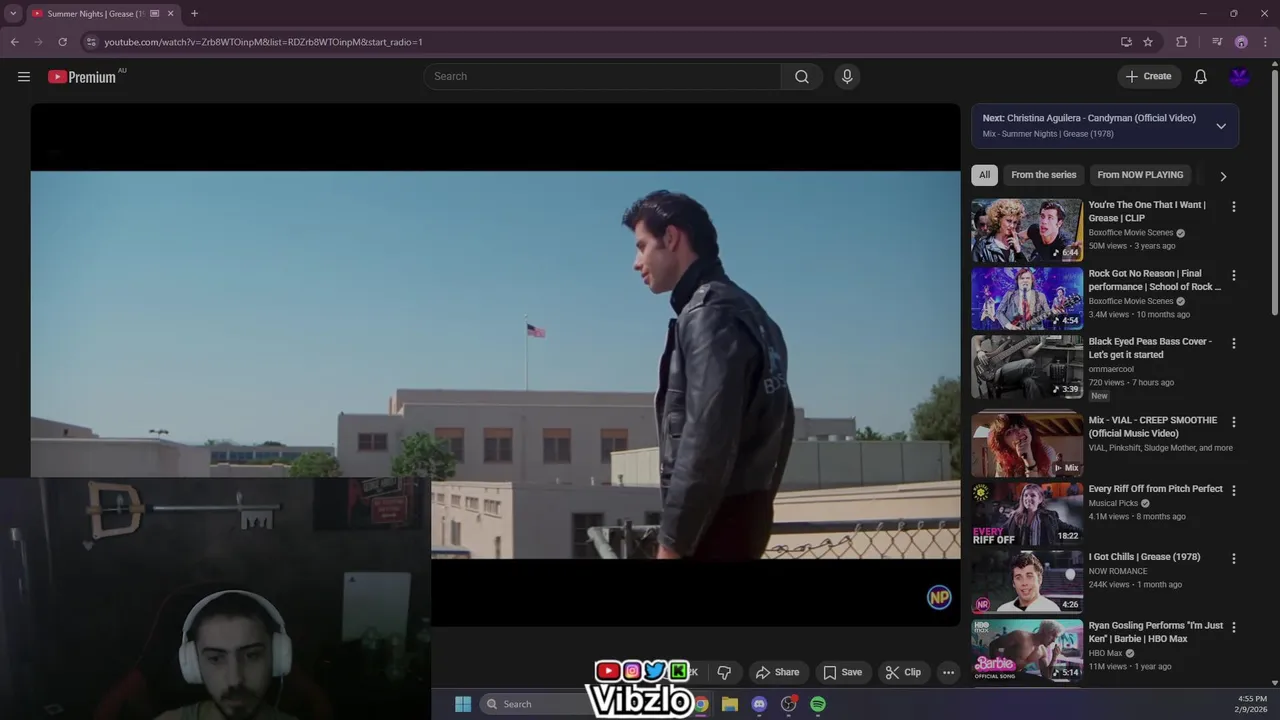Go back in browser history
The image size is (1280, 720).
coord(14,42)
